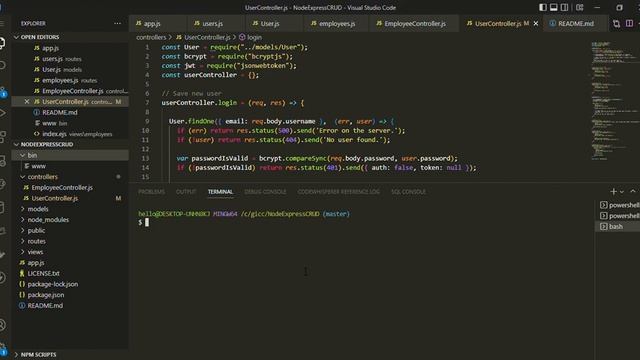Open the customize layout icon
The width and height of the screenshot is (640, 360).
point(580,7)
